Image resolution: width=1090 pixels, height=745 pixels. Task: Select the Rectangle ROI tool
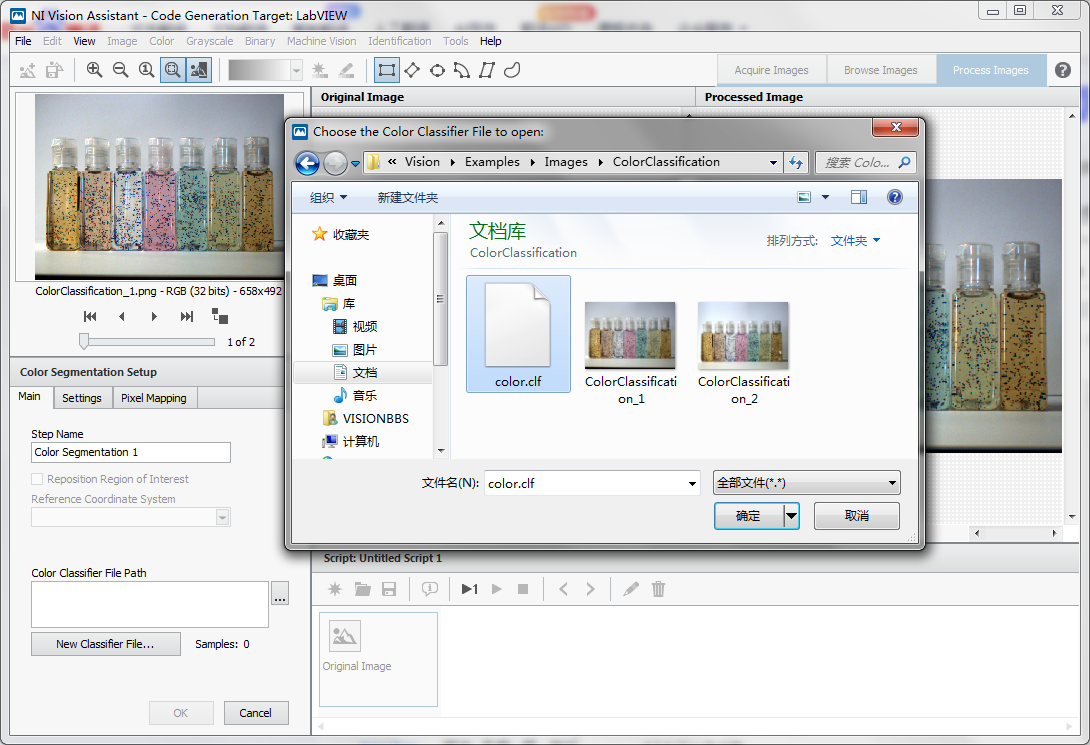tap(386, 70)
